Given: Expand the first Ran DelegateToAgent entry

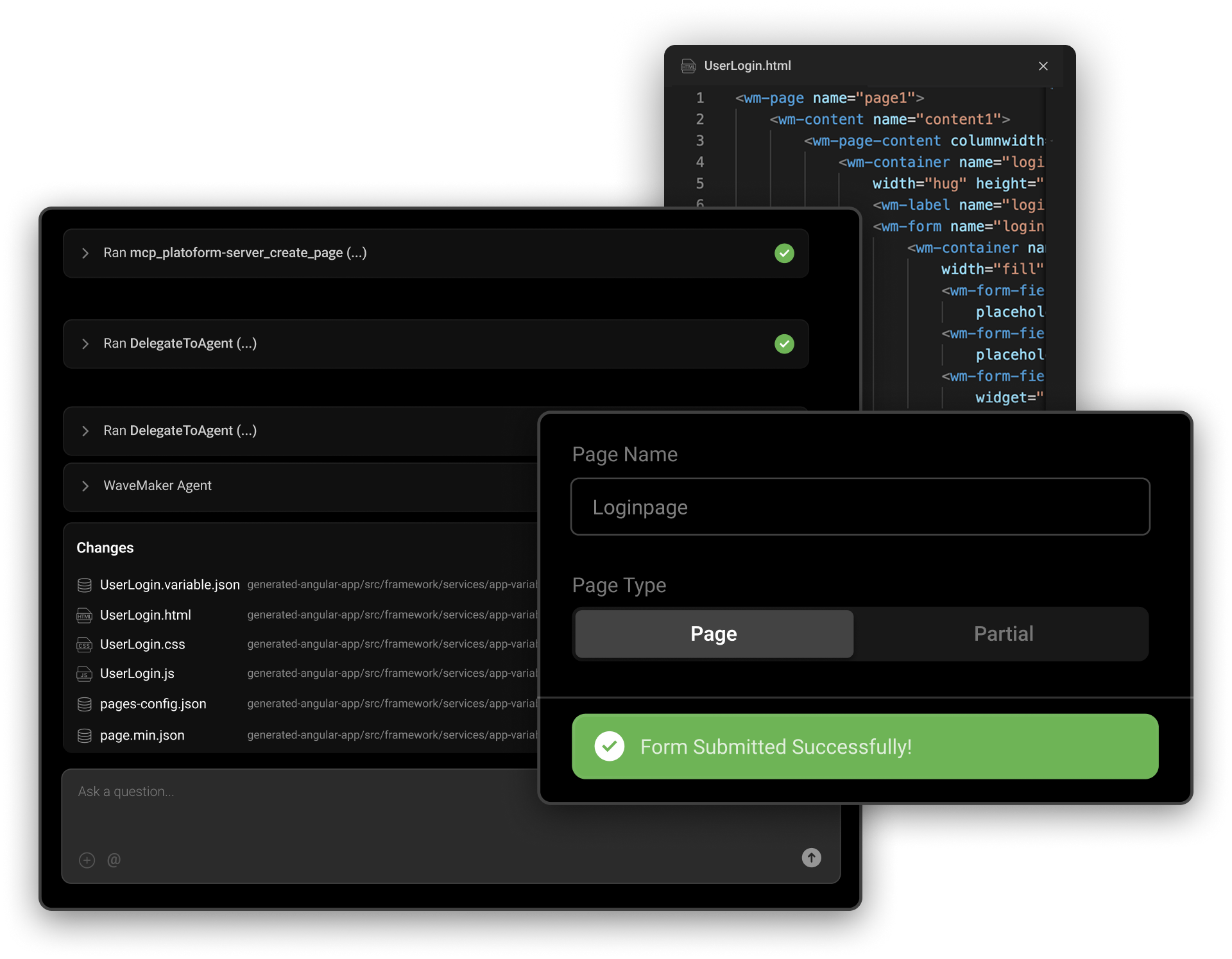Looking at the screenshot, I should 85,344.
